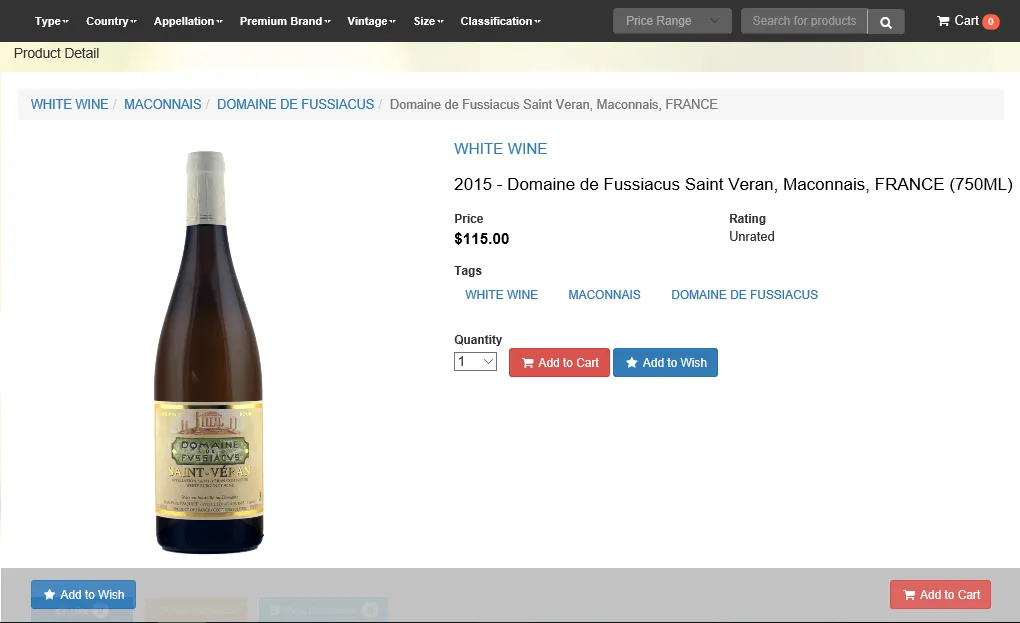Open the Country dropdown menu
This screenshot has width=1020, height=623.
click(111, 21)
